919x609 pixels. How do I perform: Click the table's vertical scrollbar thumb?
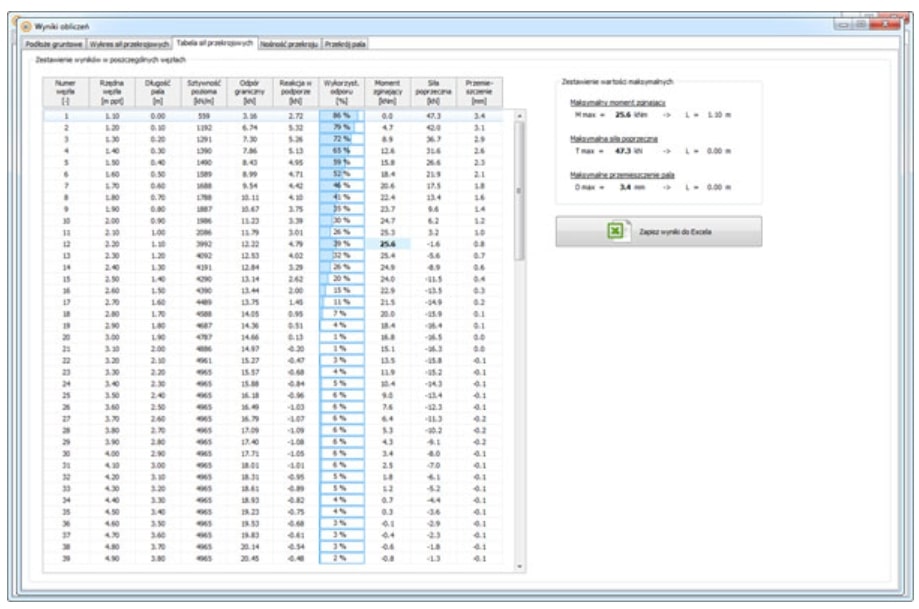[518, 190]
